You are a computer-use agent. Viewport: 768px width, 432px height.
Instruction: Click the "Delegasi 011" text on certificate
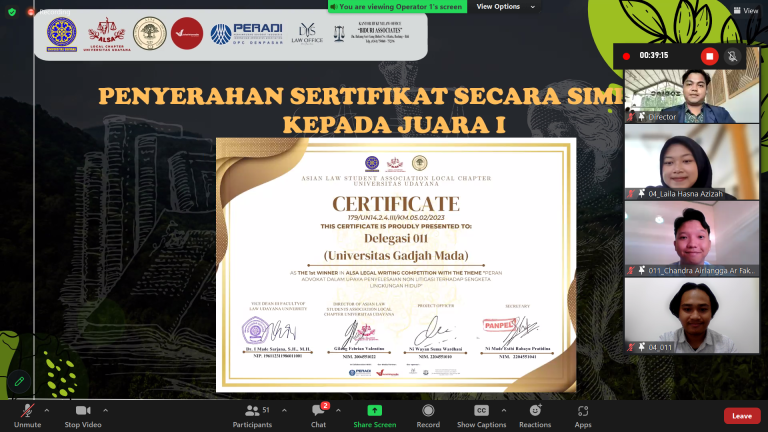396,239
